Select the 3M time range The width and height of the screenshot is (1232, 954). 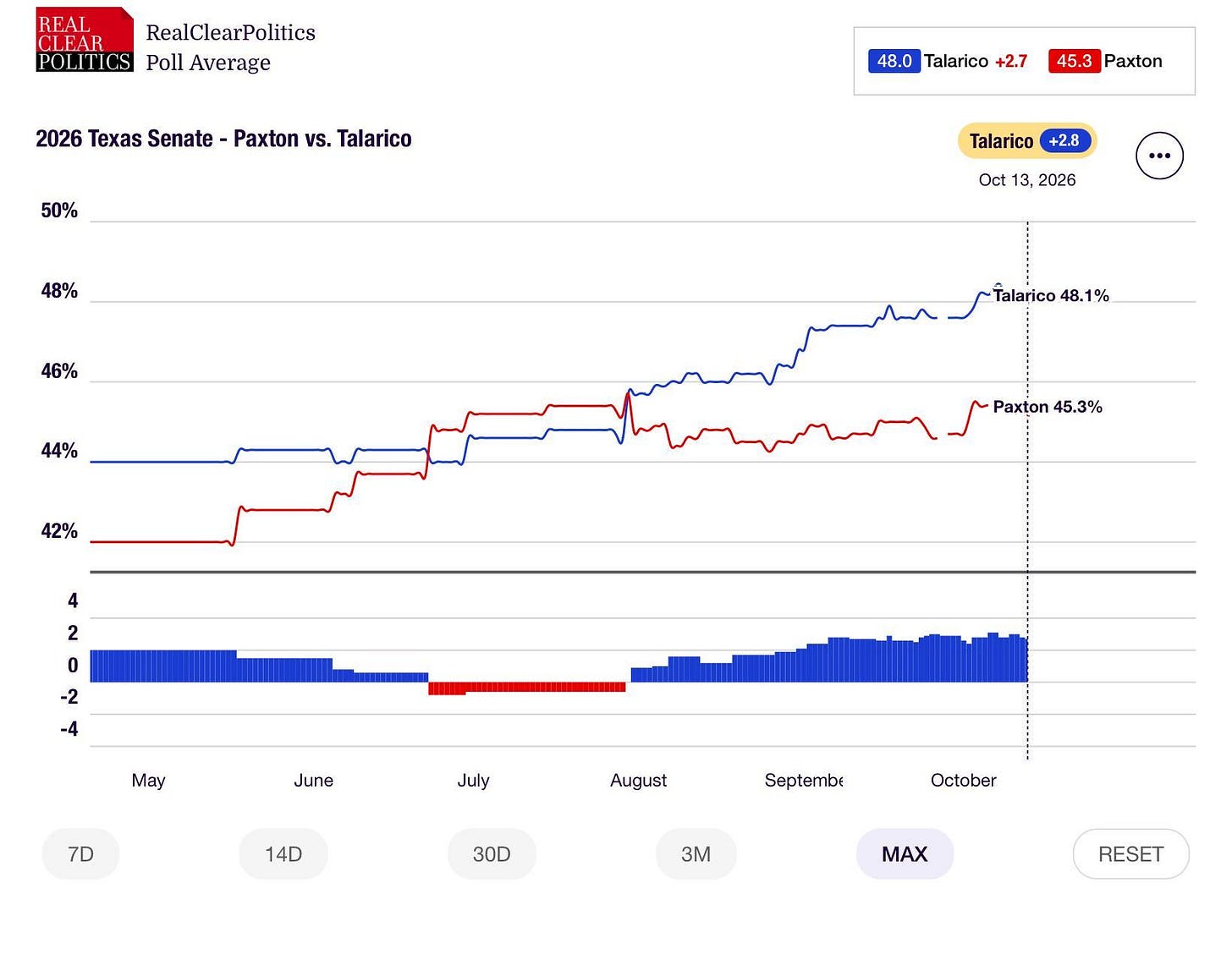click(696, 854)
